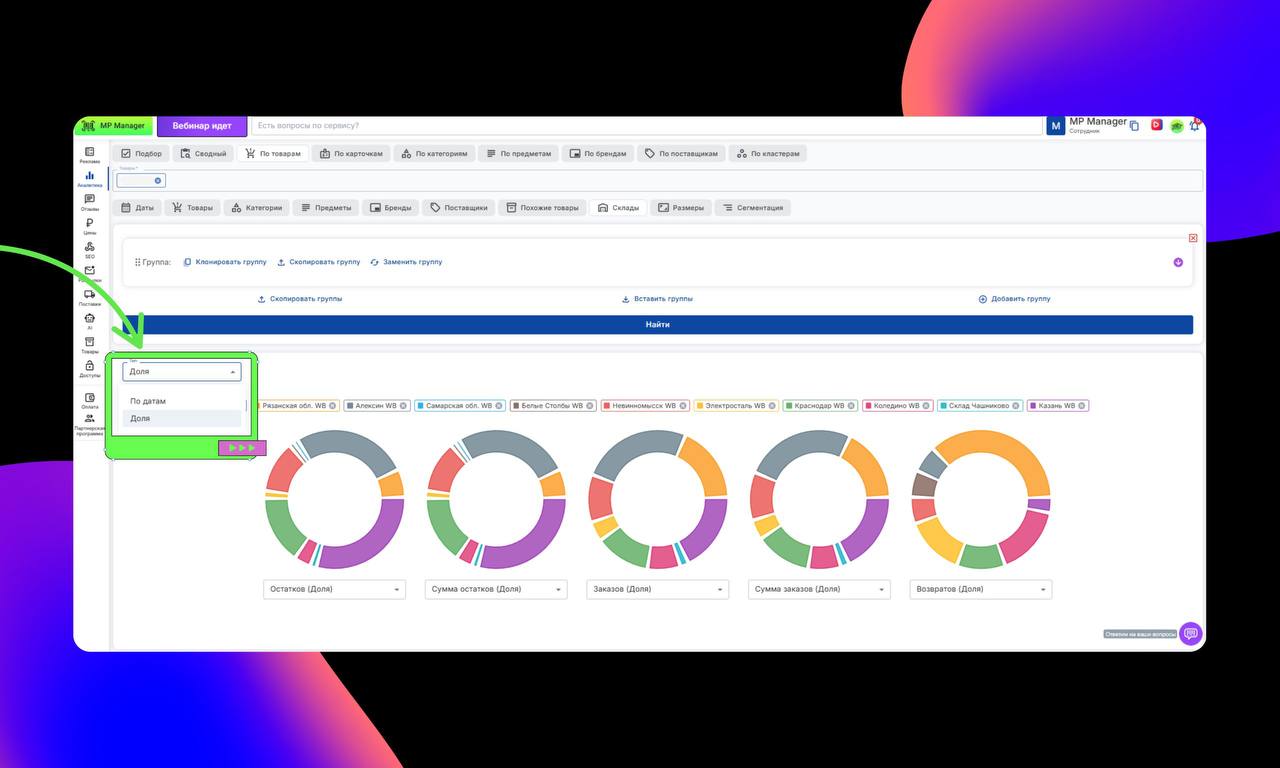Choose По датам in the type list
Viewport: 1280px width, 768px height.
(148, 401)
